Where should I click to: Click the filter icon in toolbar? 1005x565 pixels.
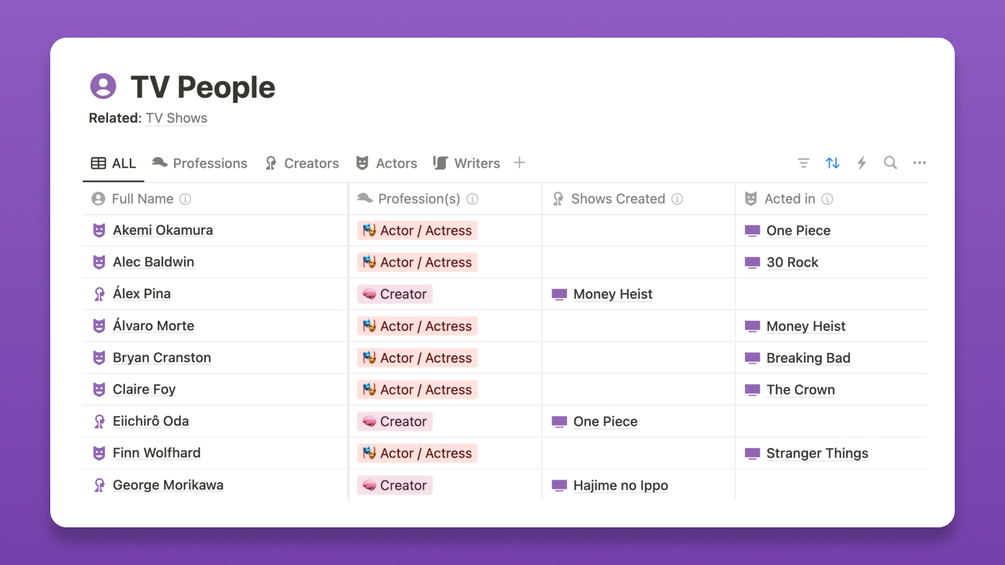pos(803,163)
